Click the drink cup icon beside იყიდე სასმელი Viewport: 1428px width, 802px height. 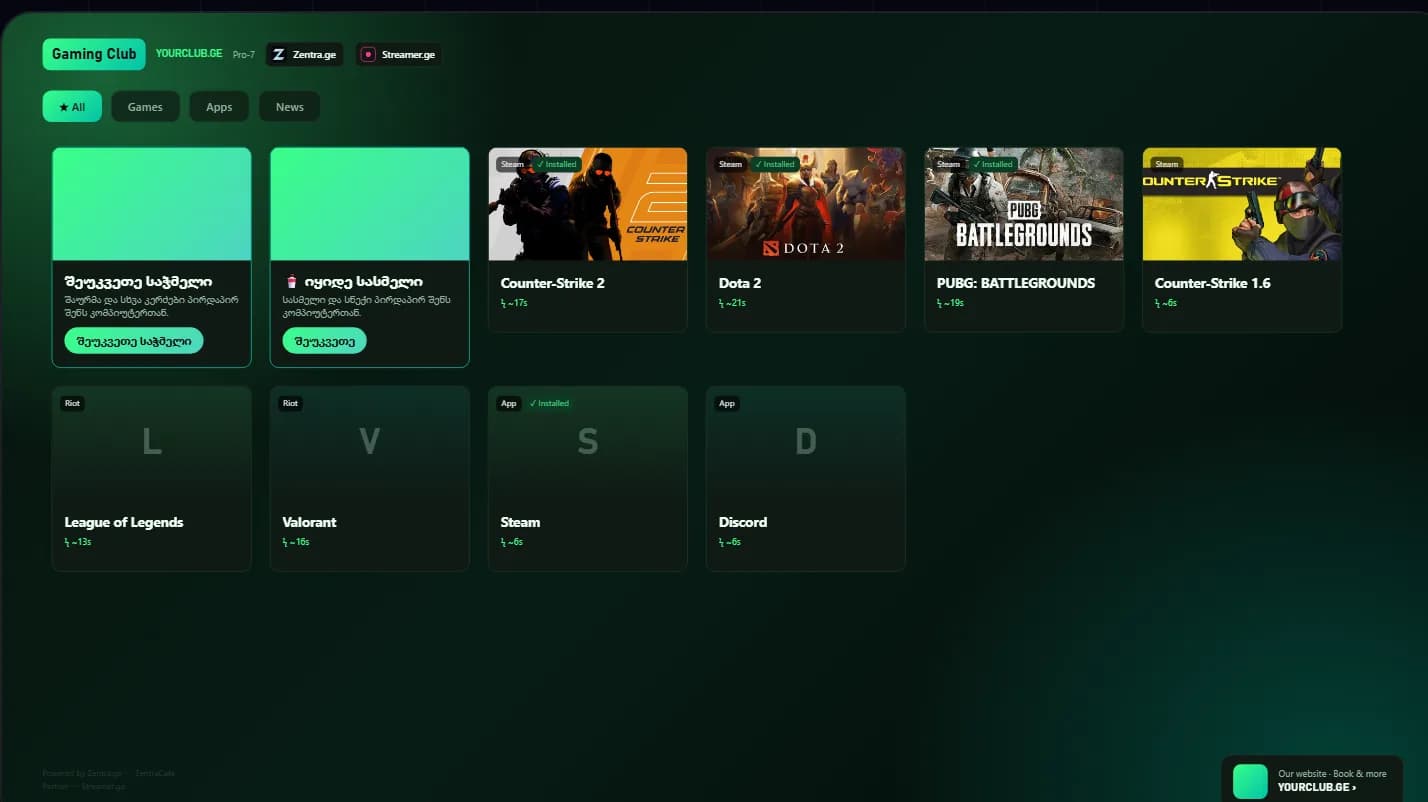point(291,283)
